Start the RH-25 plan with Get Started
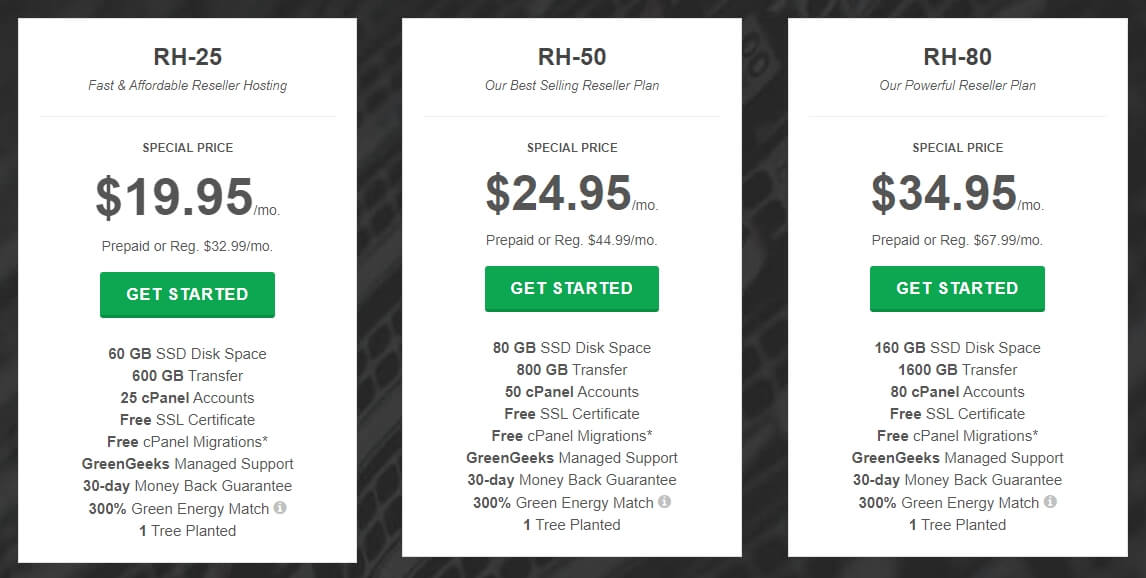Viewport: 1146px width, 578px height. [x=187, y=294]
